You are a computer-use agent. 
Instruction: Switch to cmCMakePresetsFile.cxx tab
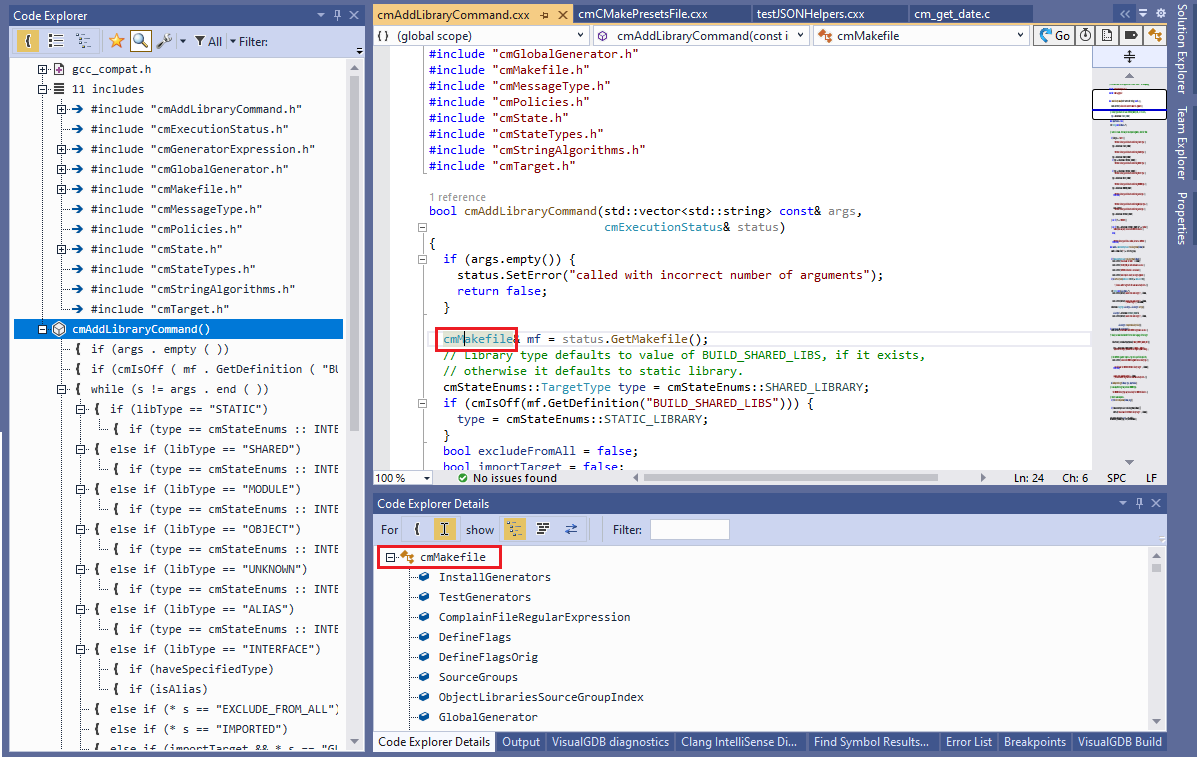pyautogui.click(x=643, y=14)
